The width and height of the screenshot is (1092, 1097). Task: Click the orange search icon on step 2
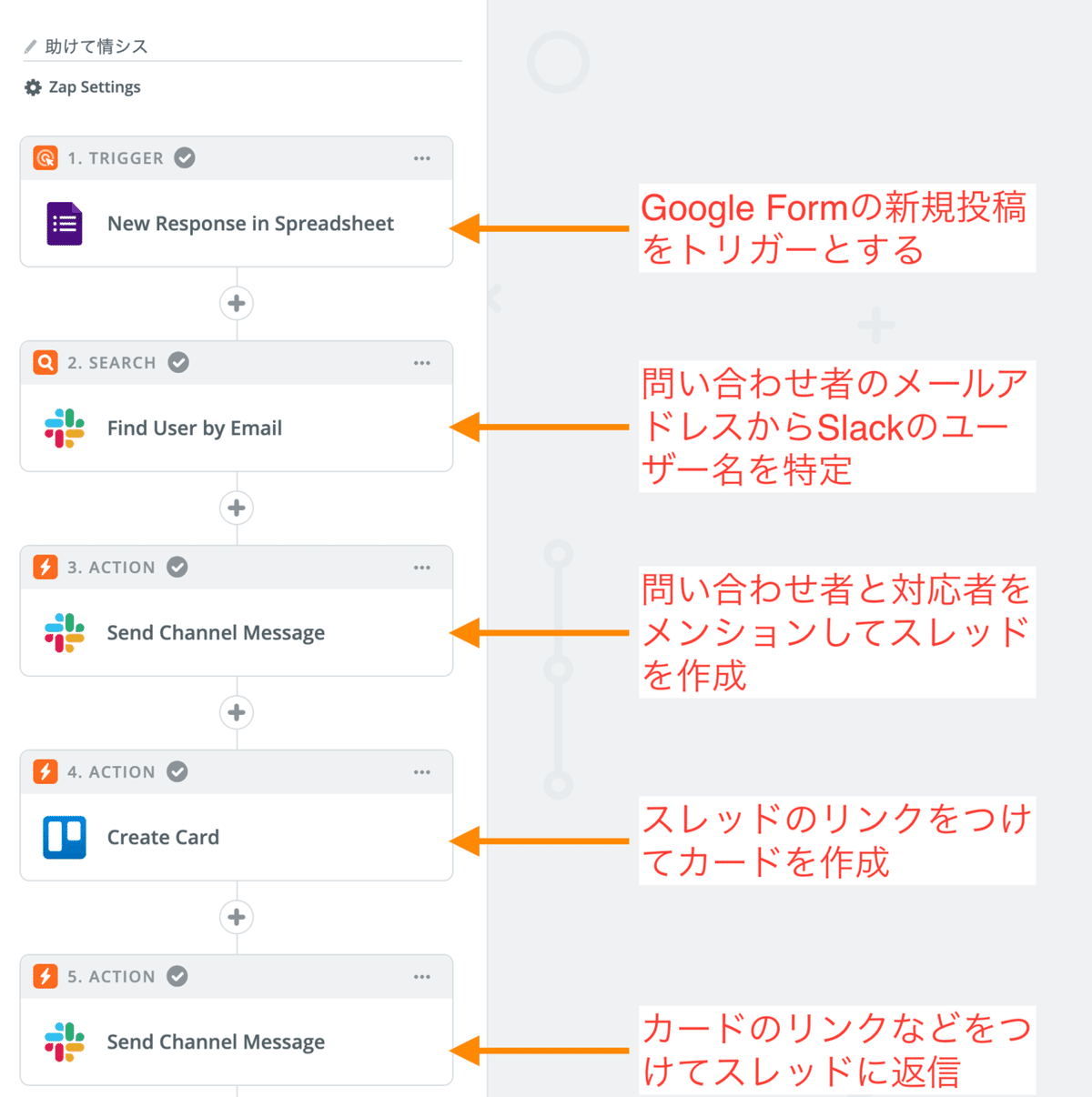click(x=45, y=363)
